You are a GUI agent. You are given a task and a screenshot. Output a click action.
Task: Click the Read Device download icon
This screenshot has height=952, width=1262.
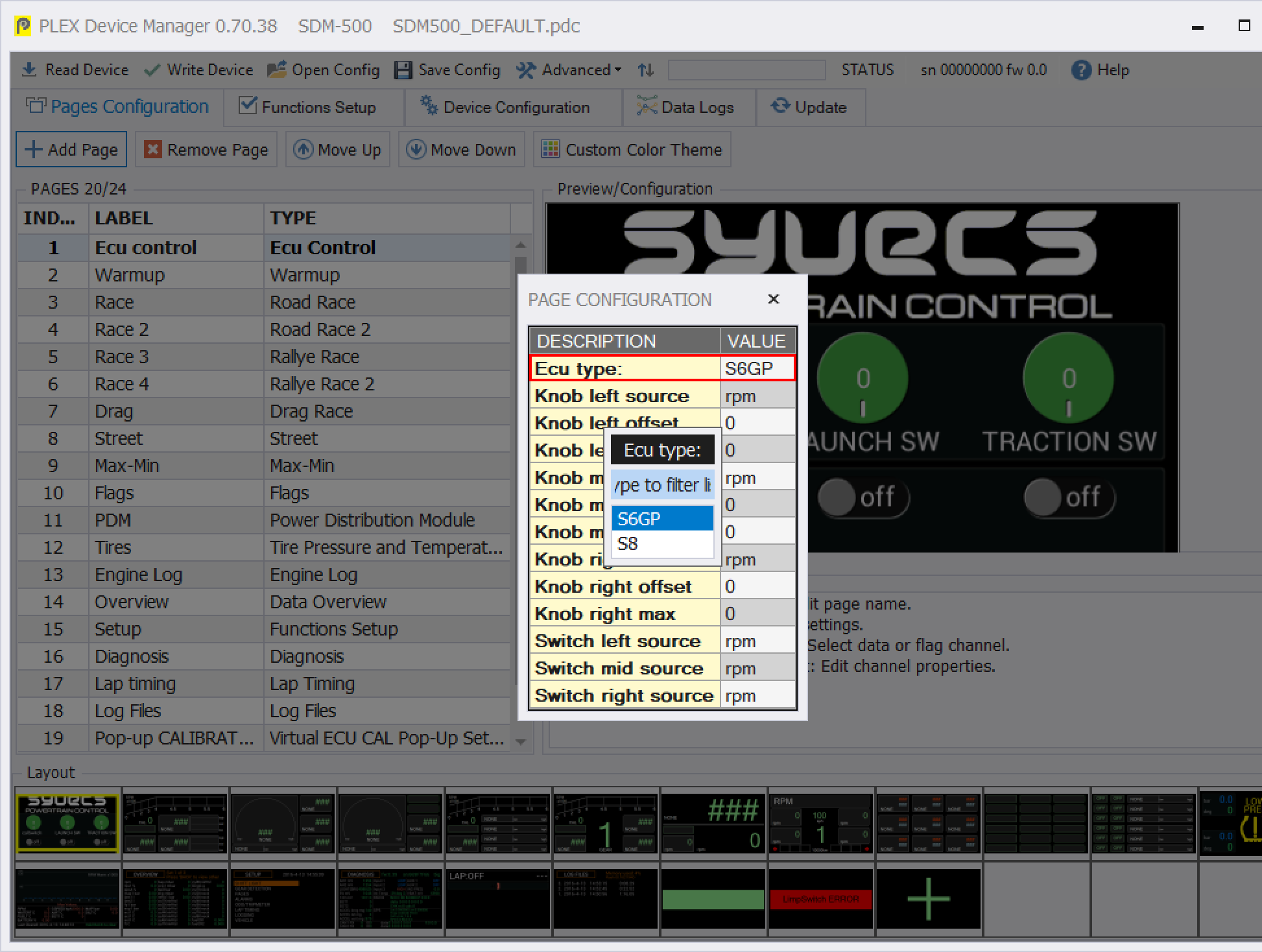[x=29, y=70]
